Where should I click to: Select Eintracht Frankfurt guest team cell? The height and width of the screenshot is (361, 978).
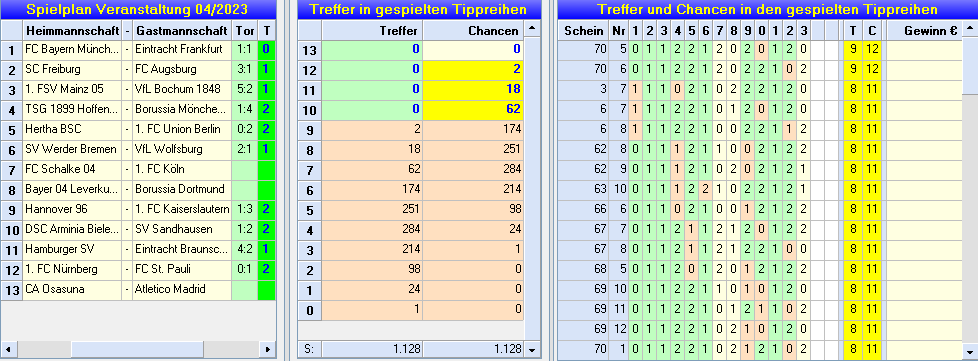click(x=182, y=49)
